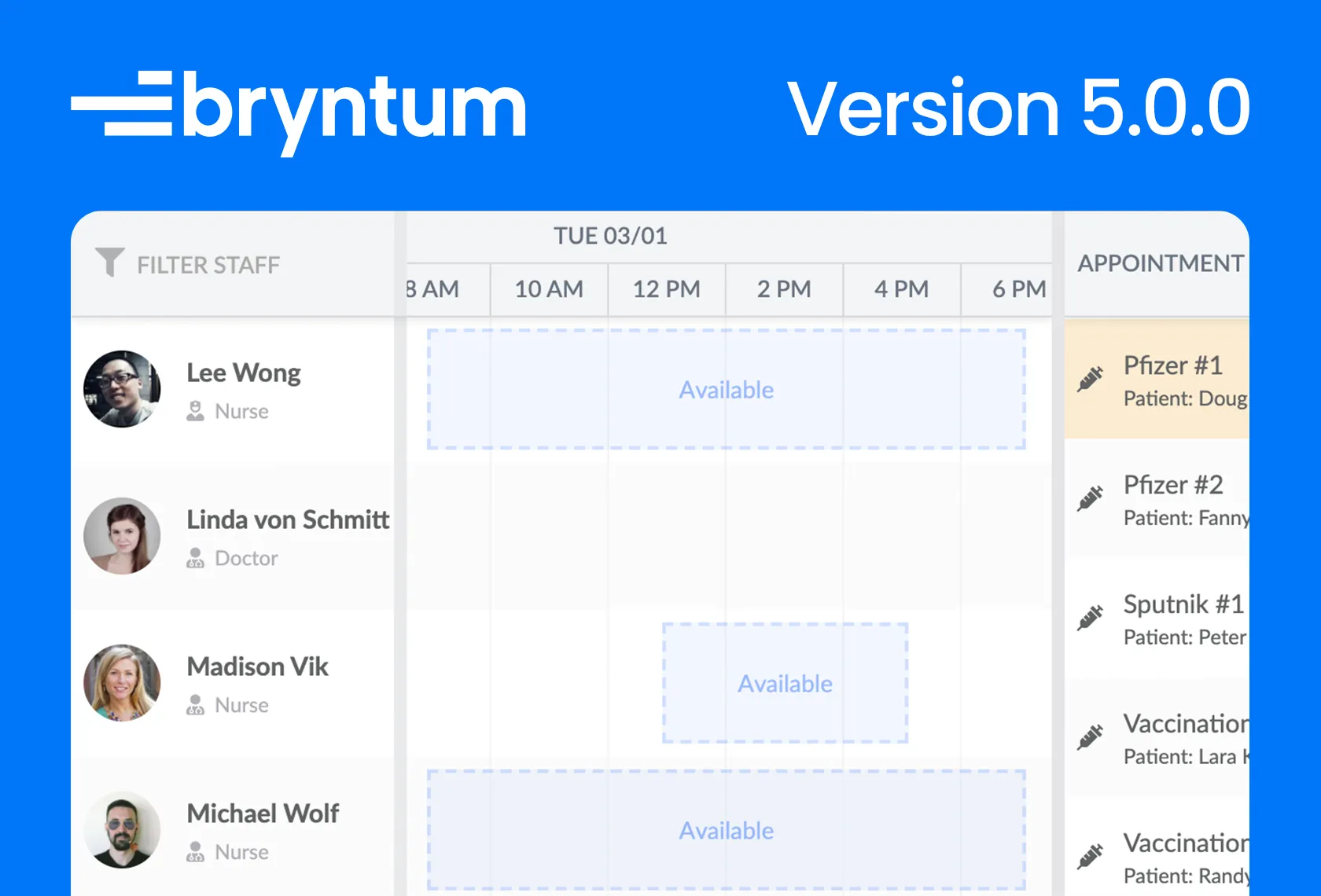
Task: Select Michael Wolf's Available time slot
Action: (x=726, y=831)
